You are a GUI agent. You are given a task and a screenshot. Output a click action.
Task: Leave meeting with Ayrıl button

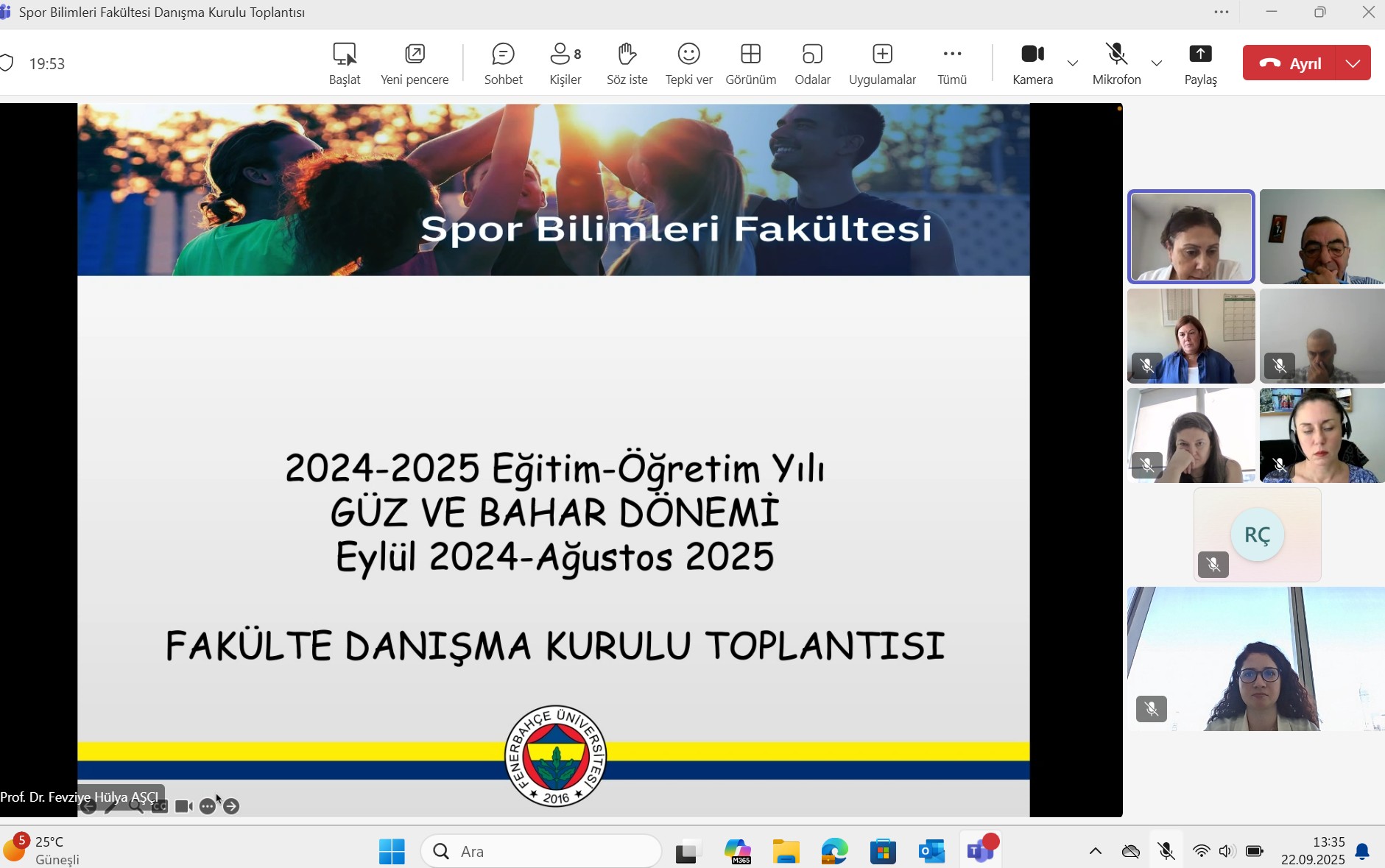coord(1292,63)
